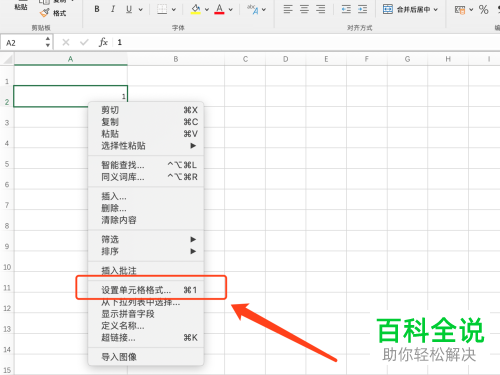Select 智能查找 menu entry
Viewport: 500px width, 375px height.
point(146,165)
